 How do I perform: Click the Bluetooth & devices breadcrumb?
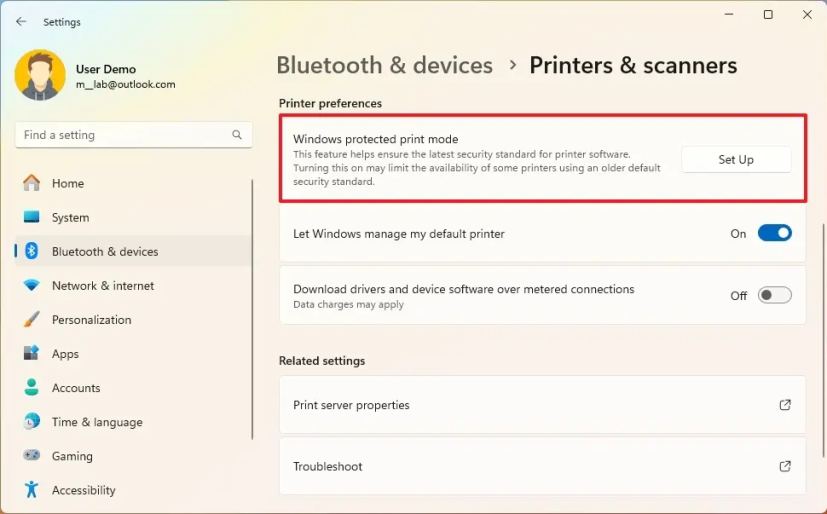click(x=384, y=65)
